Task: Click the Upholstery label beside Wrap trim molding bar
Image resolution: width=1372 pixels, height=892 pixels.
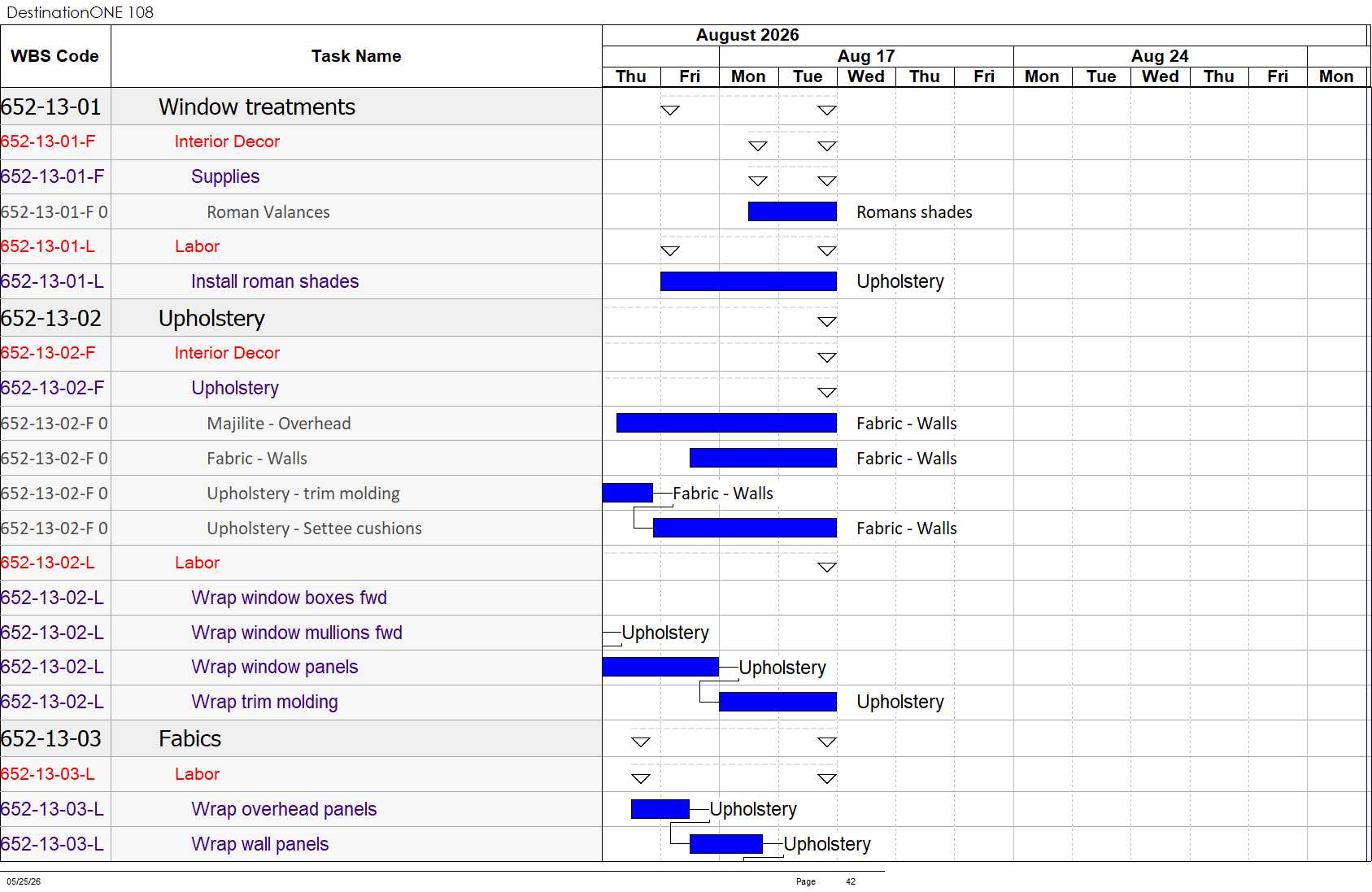Action: pyautogui.click(x=900, y=702)
